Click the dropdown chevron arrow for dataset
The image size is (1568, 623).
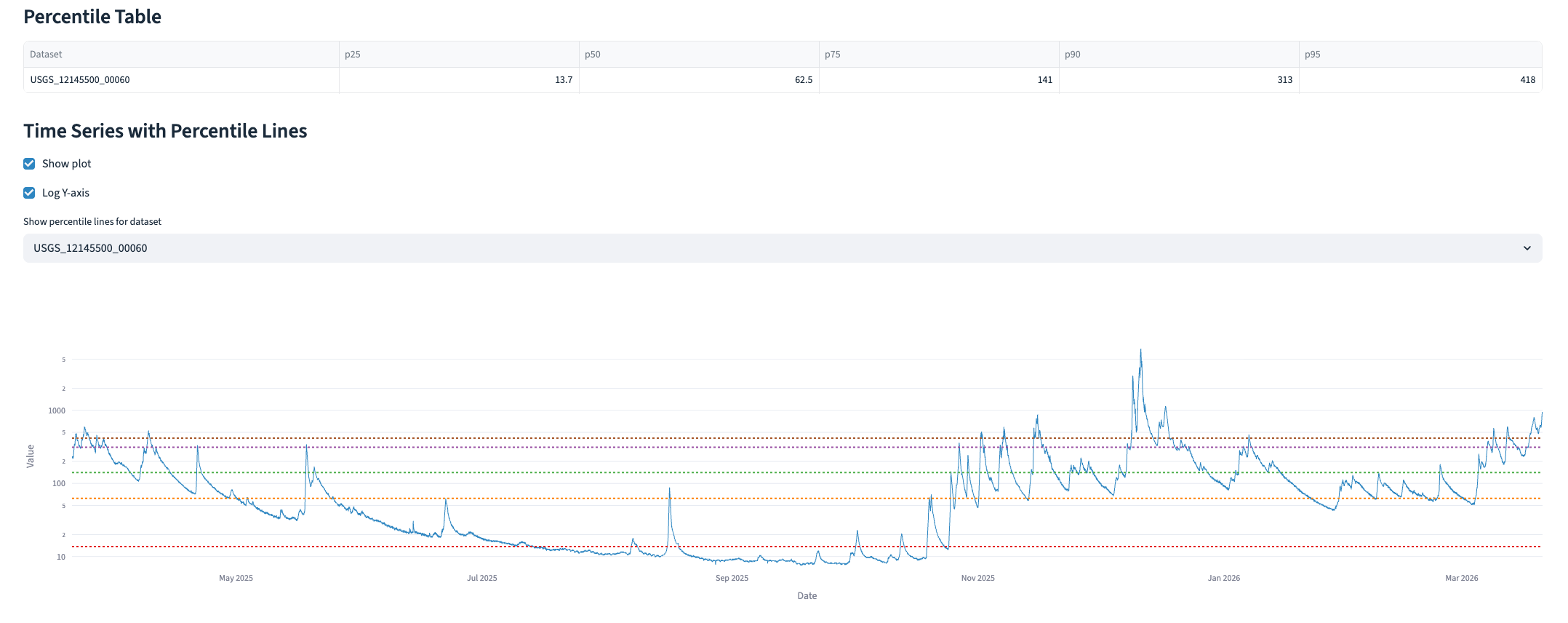pos(1527,248)
